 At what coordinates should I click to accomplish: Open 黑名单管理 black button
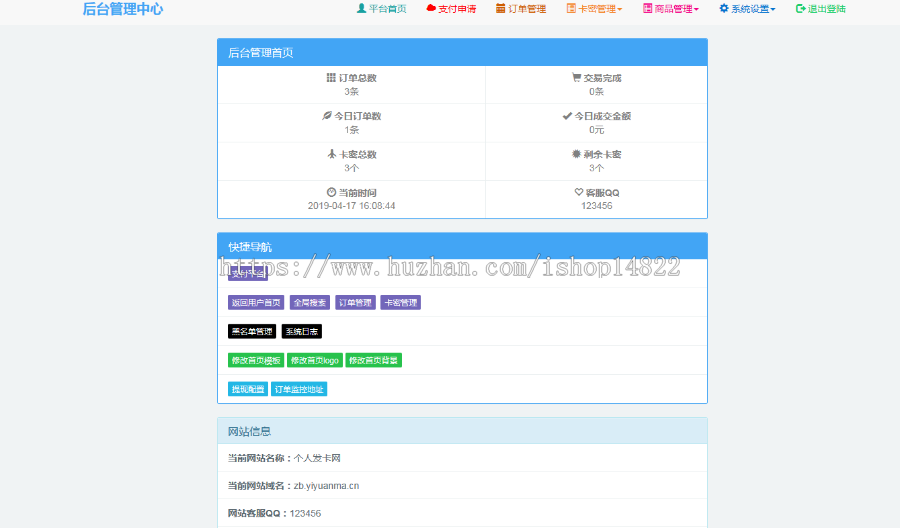(x=252, y=331)
